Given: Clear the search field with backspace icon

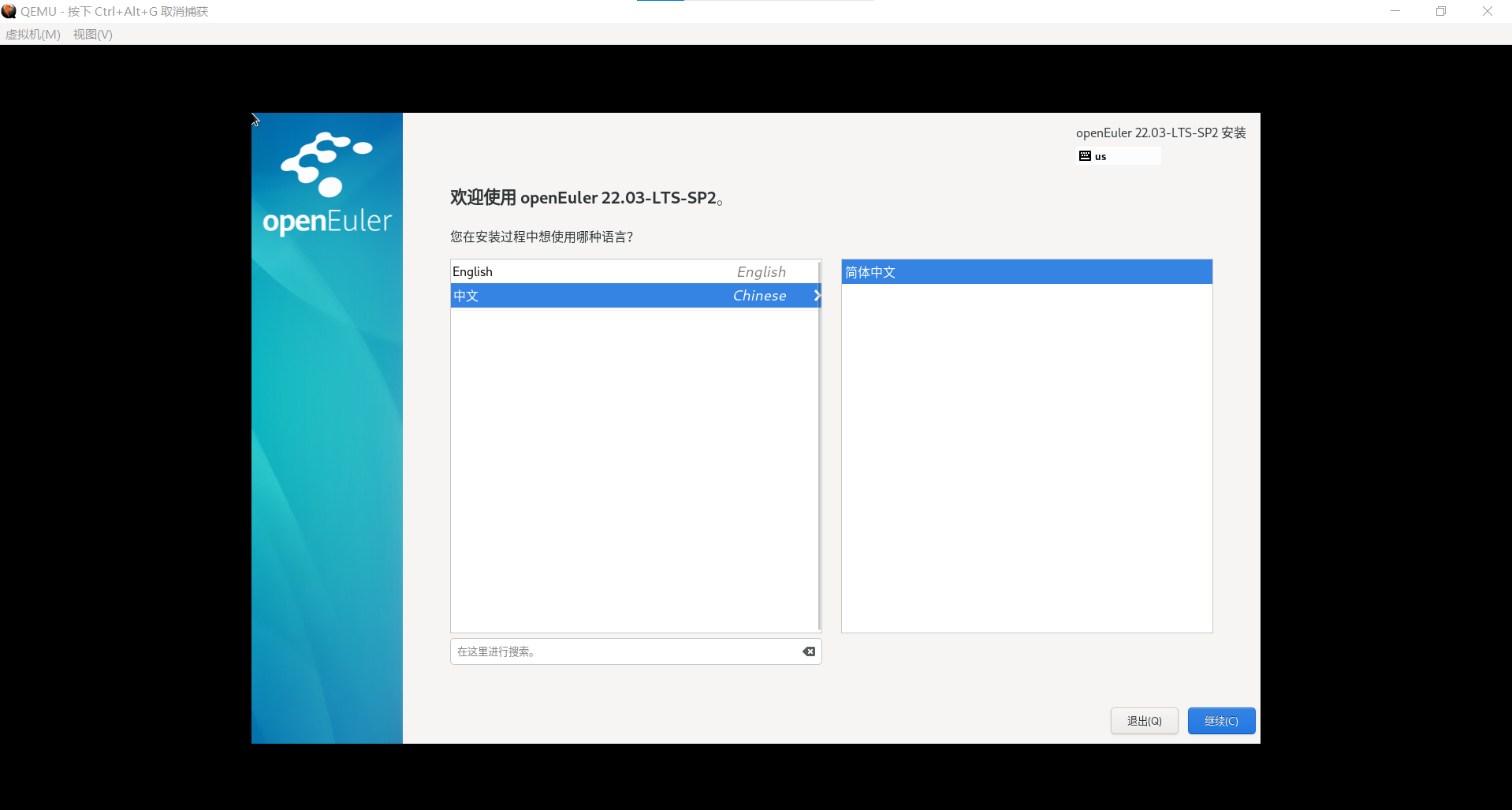Looking at the screenshot, I should pyautogui.click(x=809, y=651).
